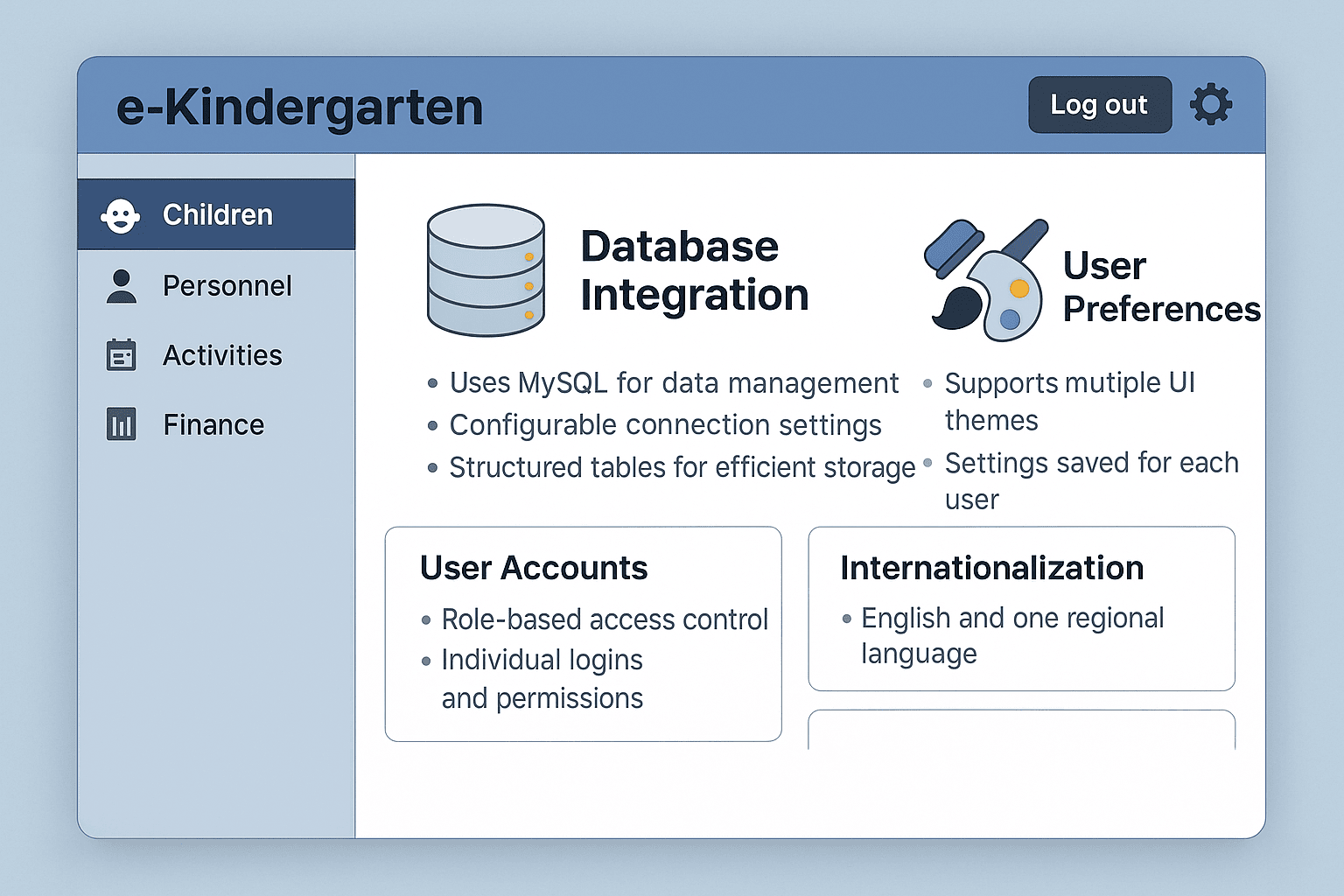Select 'Uses MySQL for data management' item
1344x896 pixels.
coord(674,383)
